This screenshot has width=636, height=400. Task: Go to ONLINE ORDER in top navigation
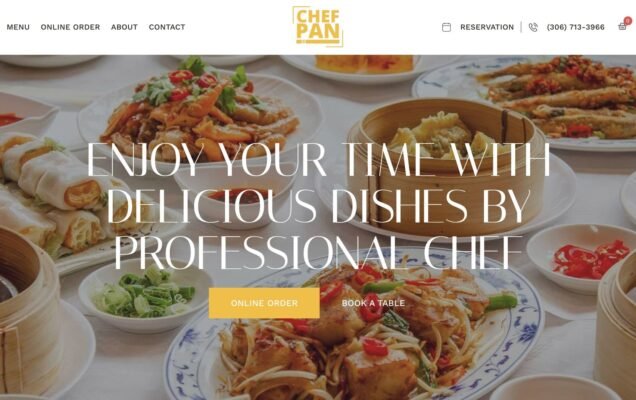[x=70, y=27]
